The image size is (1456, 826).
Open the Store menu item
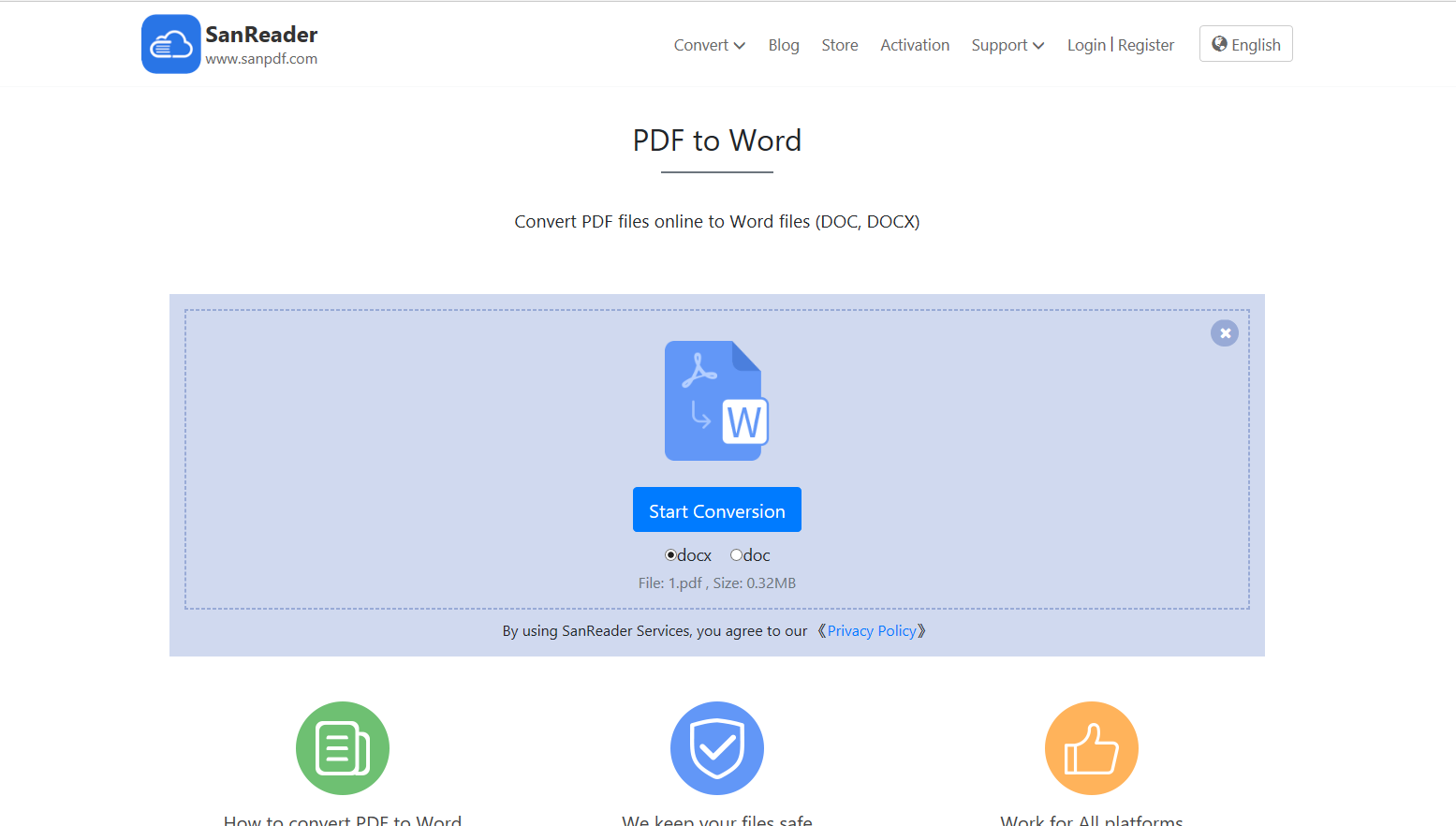[x=839, y=44]
